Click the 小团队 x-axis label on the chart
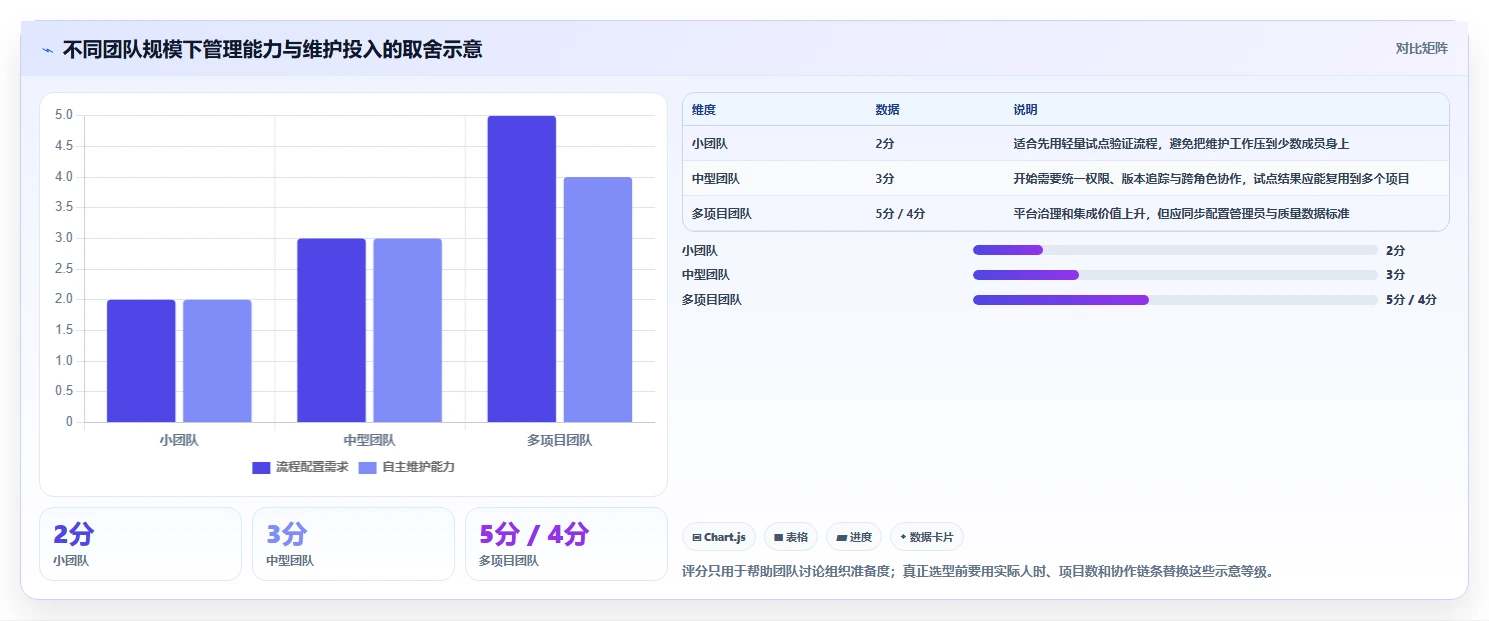 coord(179,440)
